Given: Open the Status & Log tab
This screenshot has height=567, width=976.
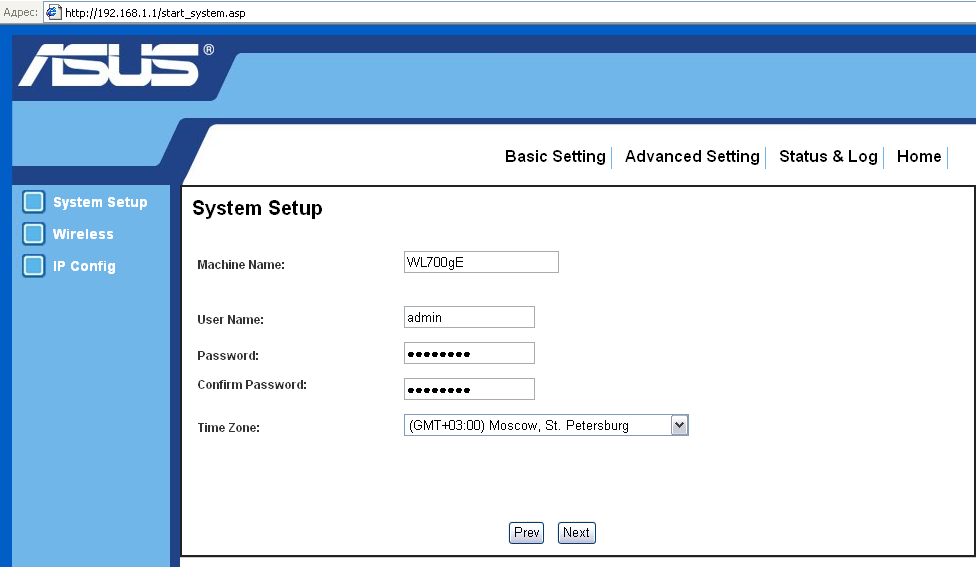Looking at the screenshot, I should pyautogui.click(x=828, y=156).
